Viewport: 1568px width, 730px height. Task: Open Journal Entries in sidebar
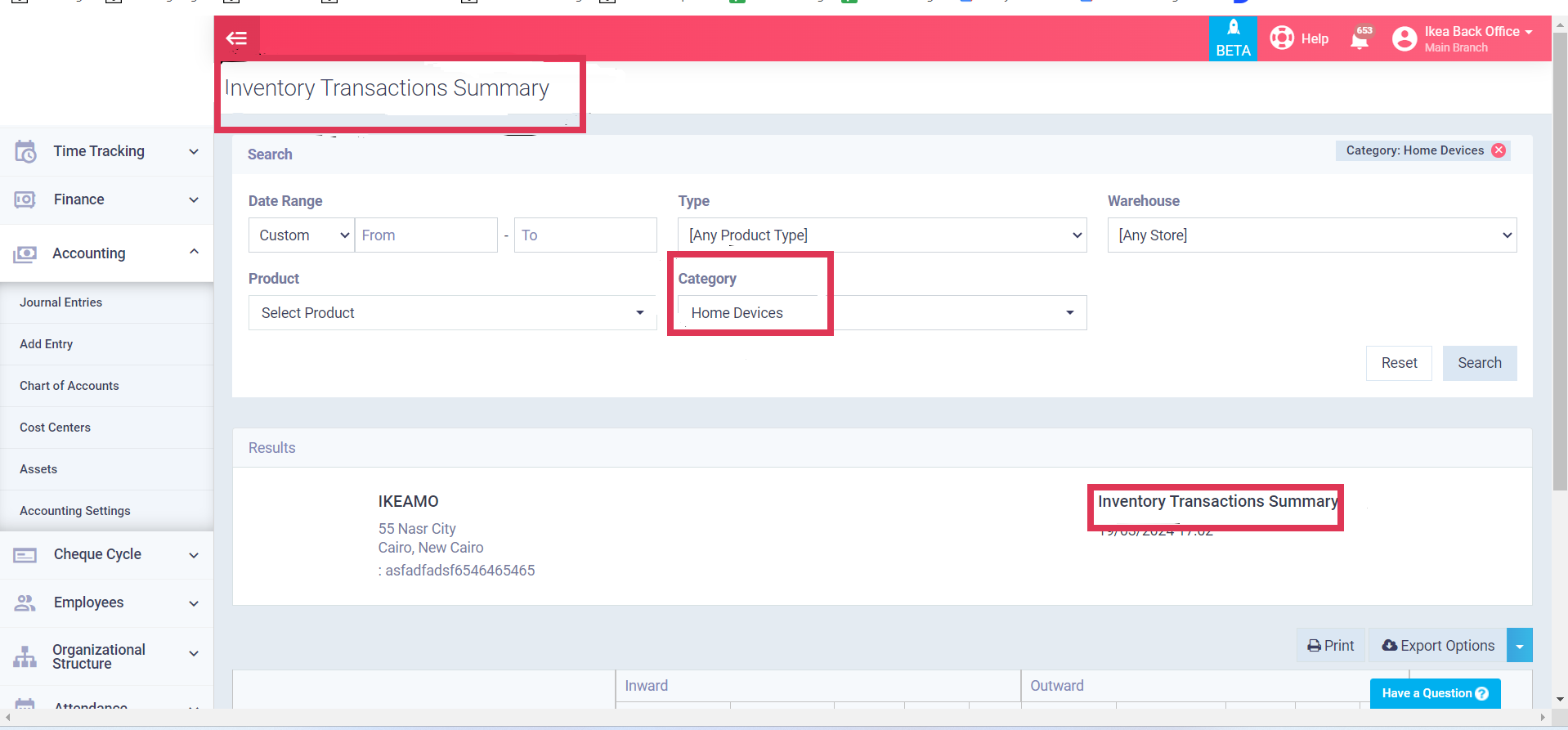[61, 302]
